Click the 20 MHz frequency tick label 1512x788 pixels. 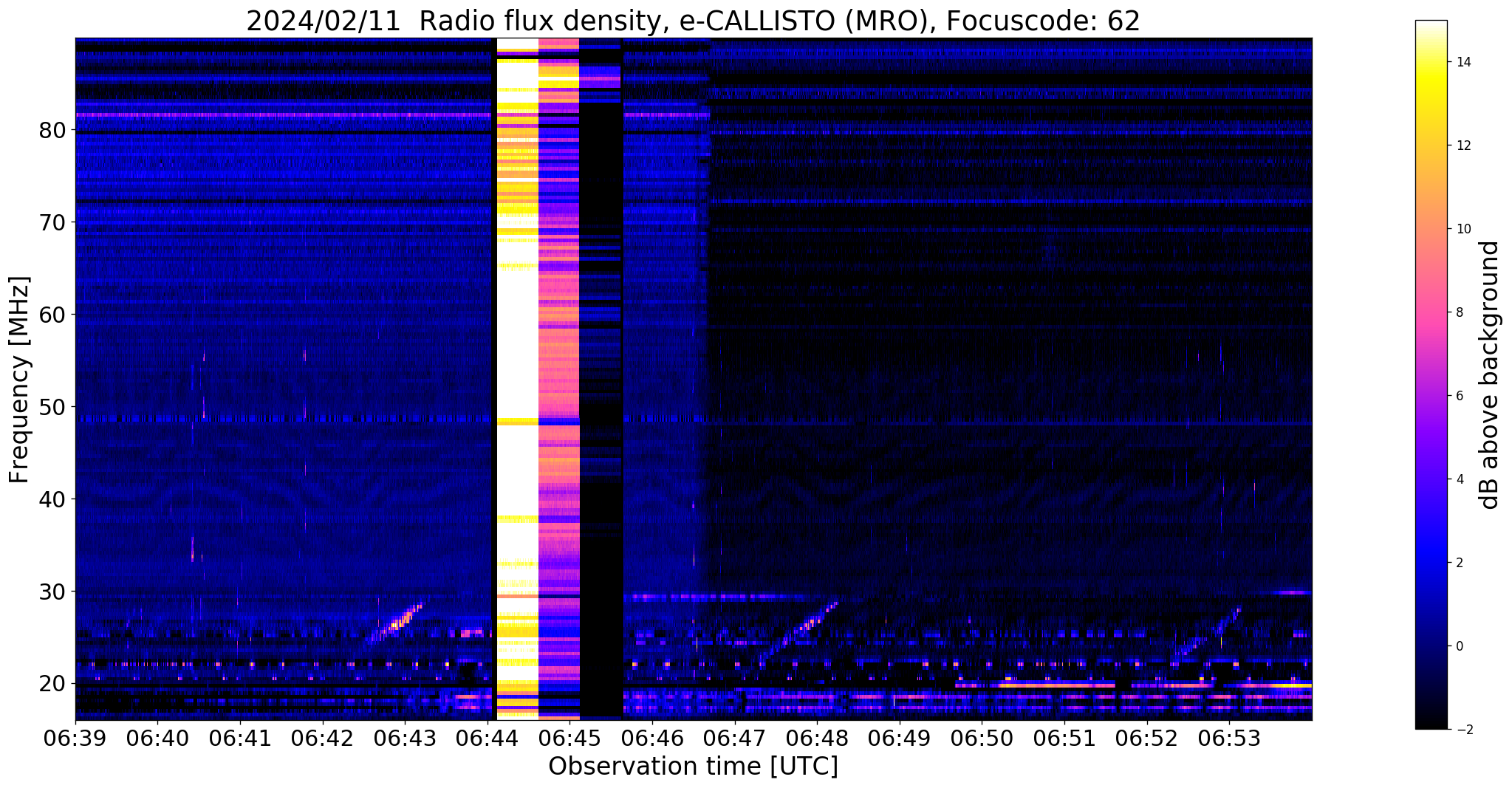point(52,684)
